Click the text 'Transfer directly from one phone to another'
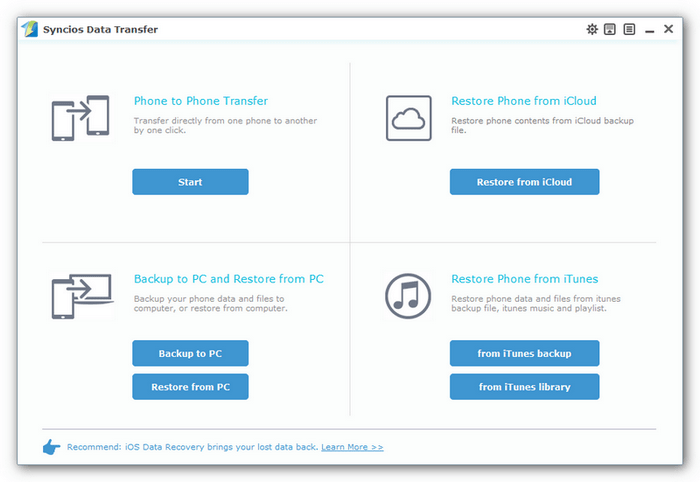This screenshot has height=482, width=700. 225,120
